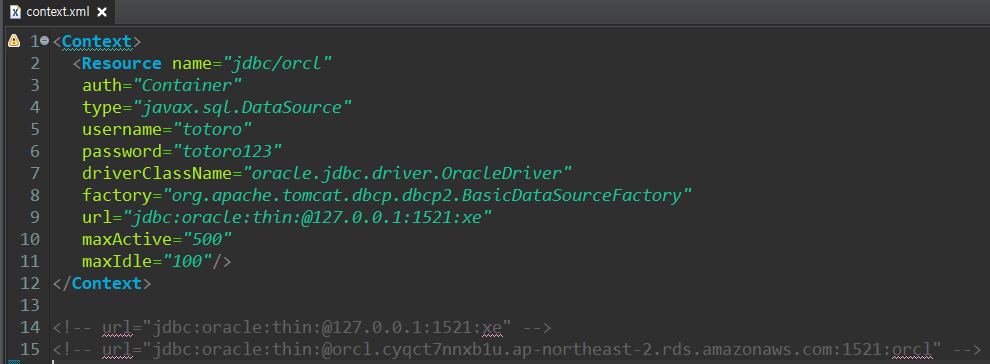Click the maxIdle="100" attribute
The height and width of the screenshot is (364, 990).
coord(147,261)
